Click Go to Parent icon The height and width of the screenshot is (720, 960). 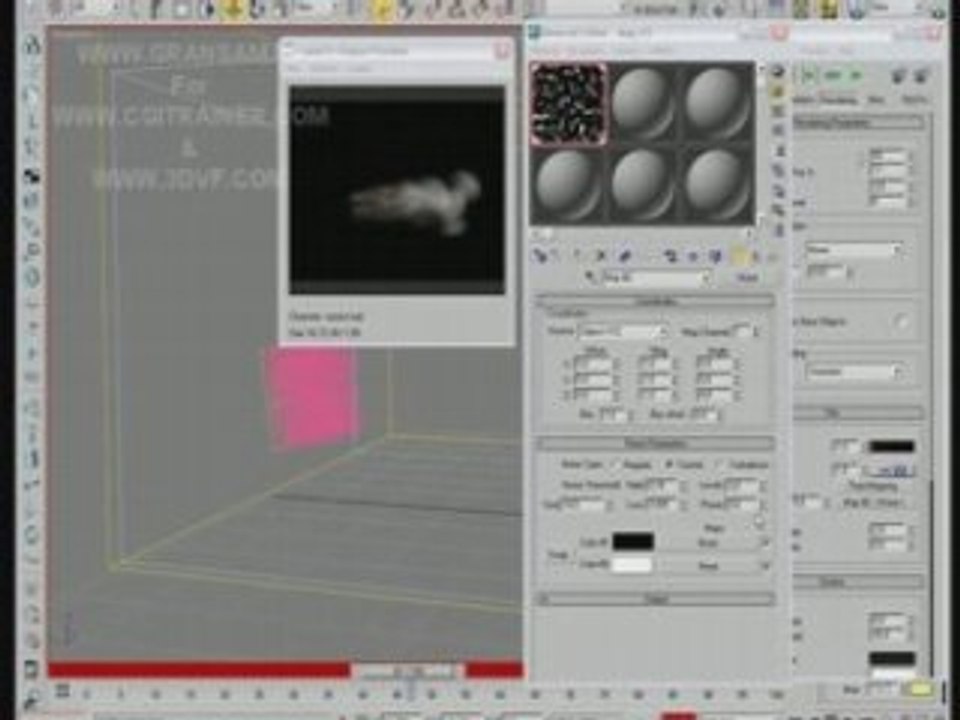(756, 256)
